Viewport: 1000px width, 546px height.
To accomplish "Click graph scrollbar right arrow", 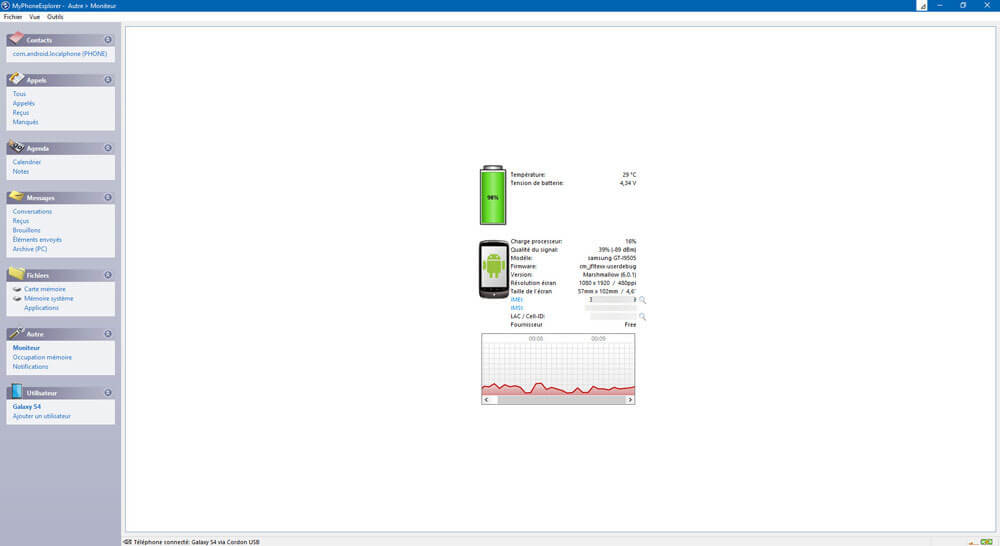I will pyautogui.click(x=630, y=400).
